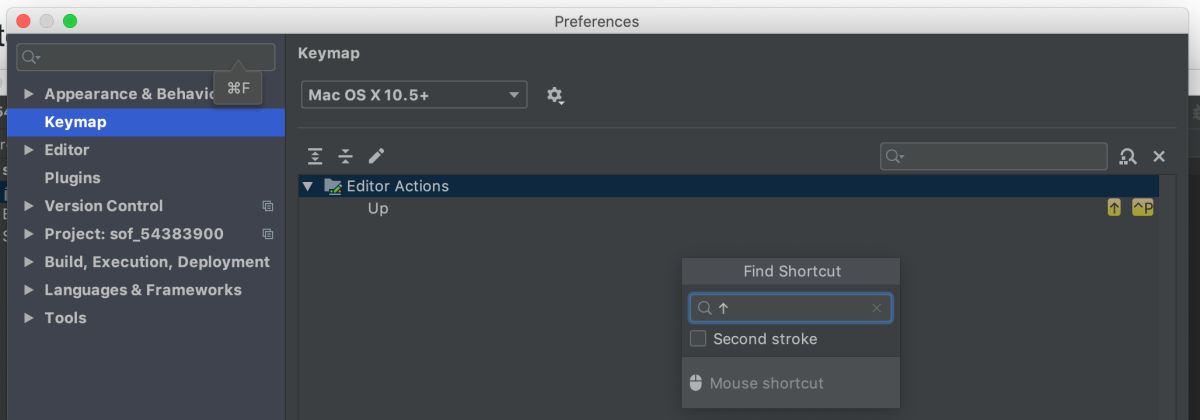Select the Keymap settings page
This screenshot has width=1200, height=420.
point(75,122)
